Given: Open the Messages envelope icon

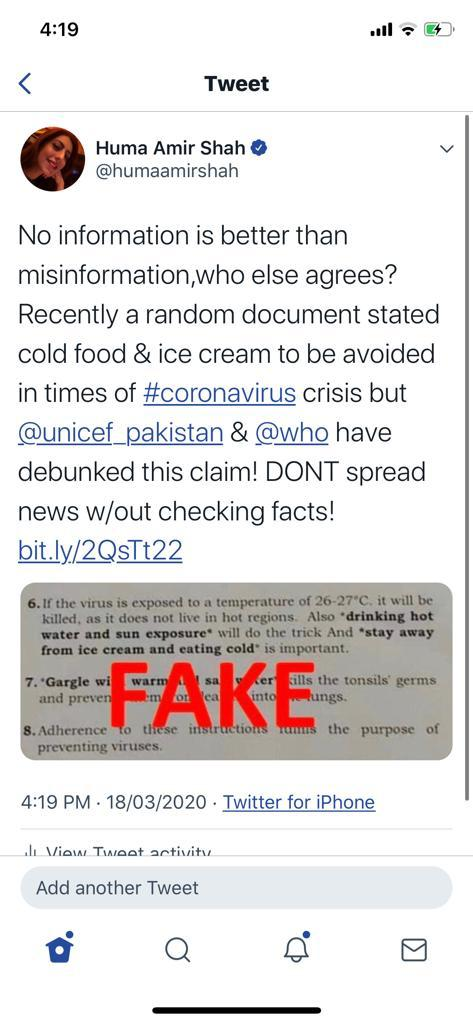Looking at the screenshot, I should pyautogui.click(x=414, y=950).
